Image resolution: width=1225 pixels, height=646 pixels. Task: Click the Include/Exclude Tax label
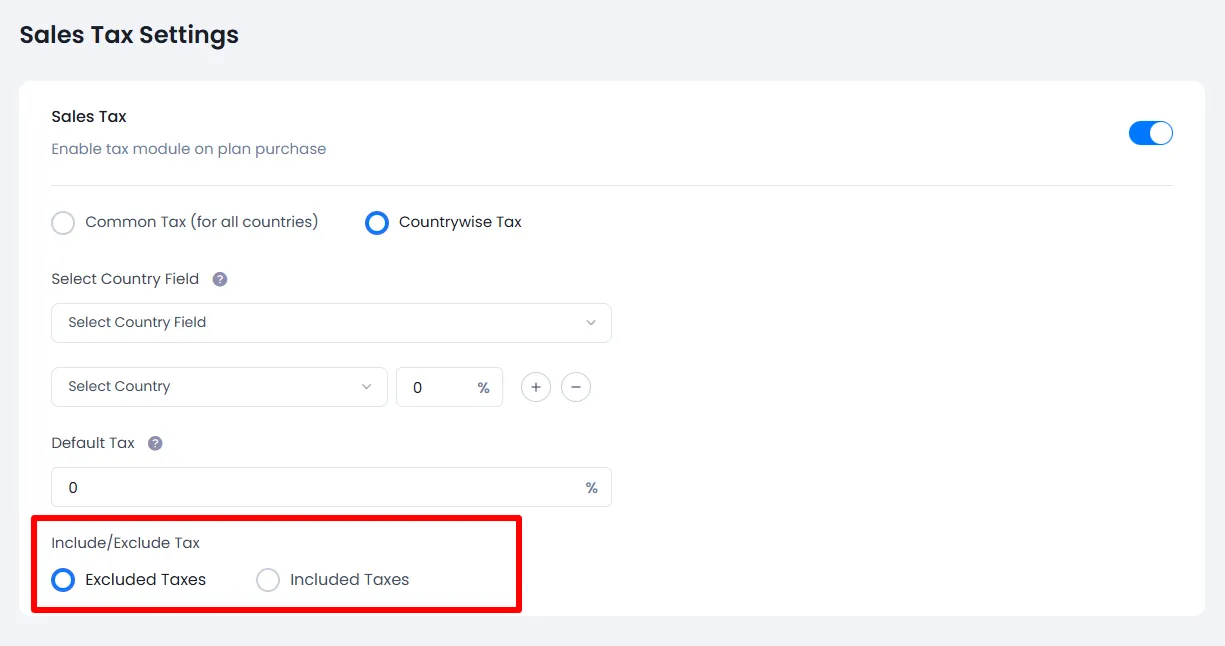click(x=126, y=543)
